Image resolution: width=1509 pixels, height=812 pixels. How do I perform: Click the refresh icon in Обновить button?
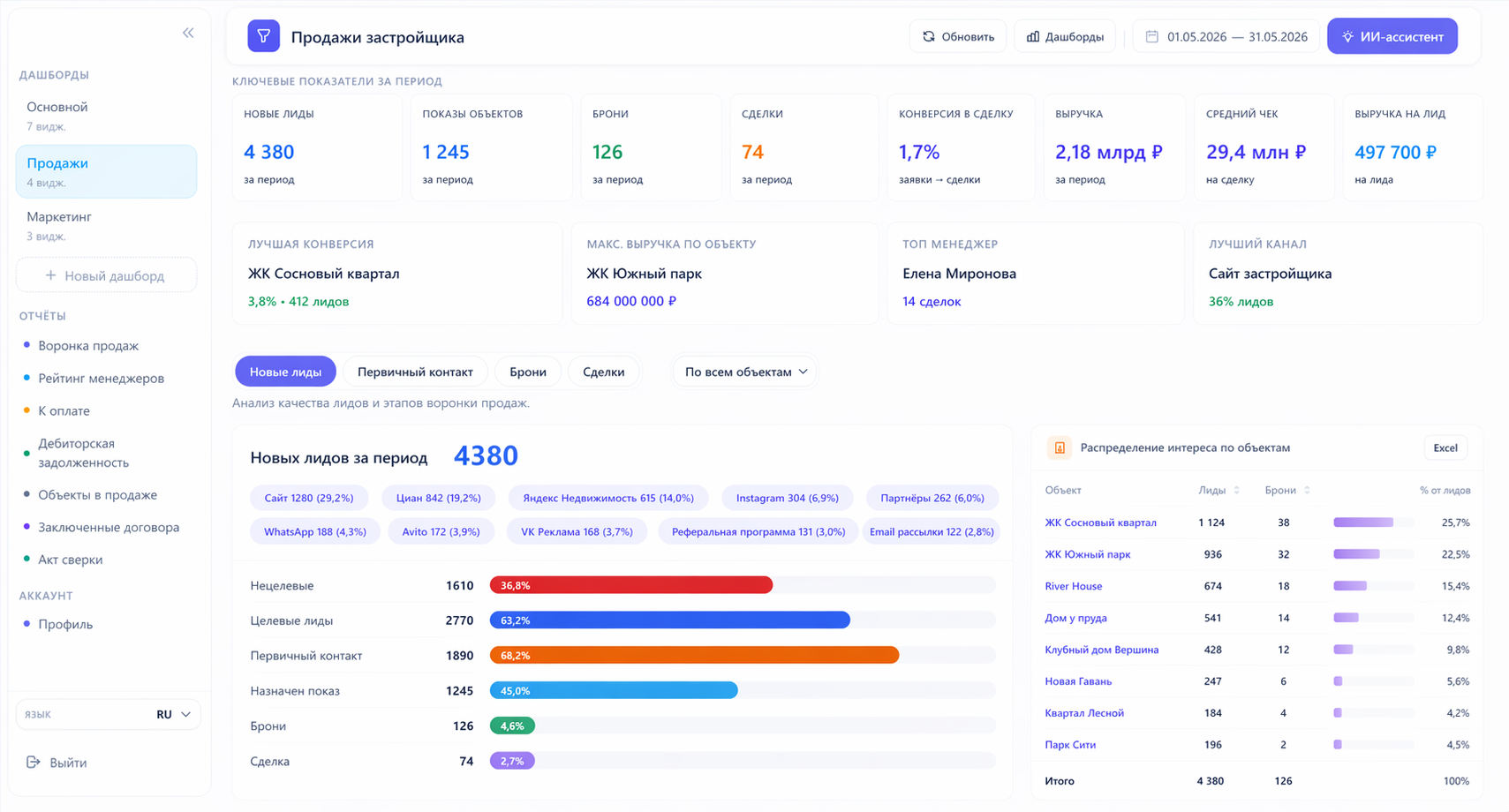pyautogui.click(x=929, y=36)
